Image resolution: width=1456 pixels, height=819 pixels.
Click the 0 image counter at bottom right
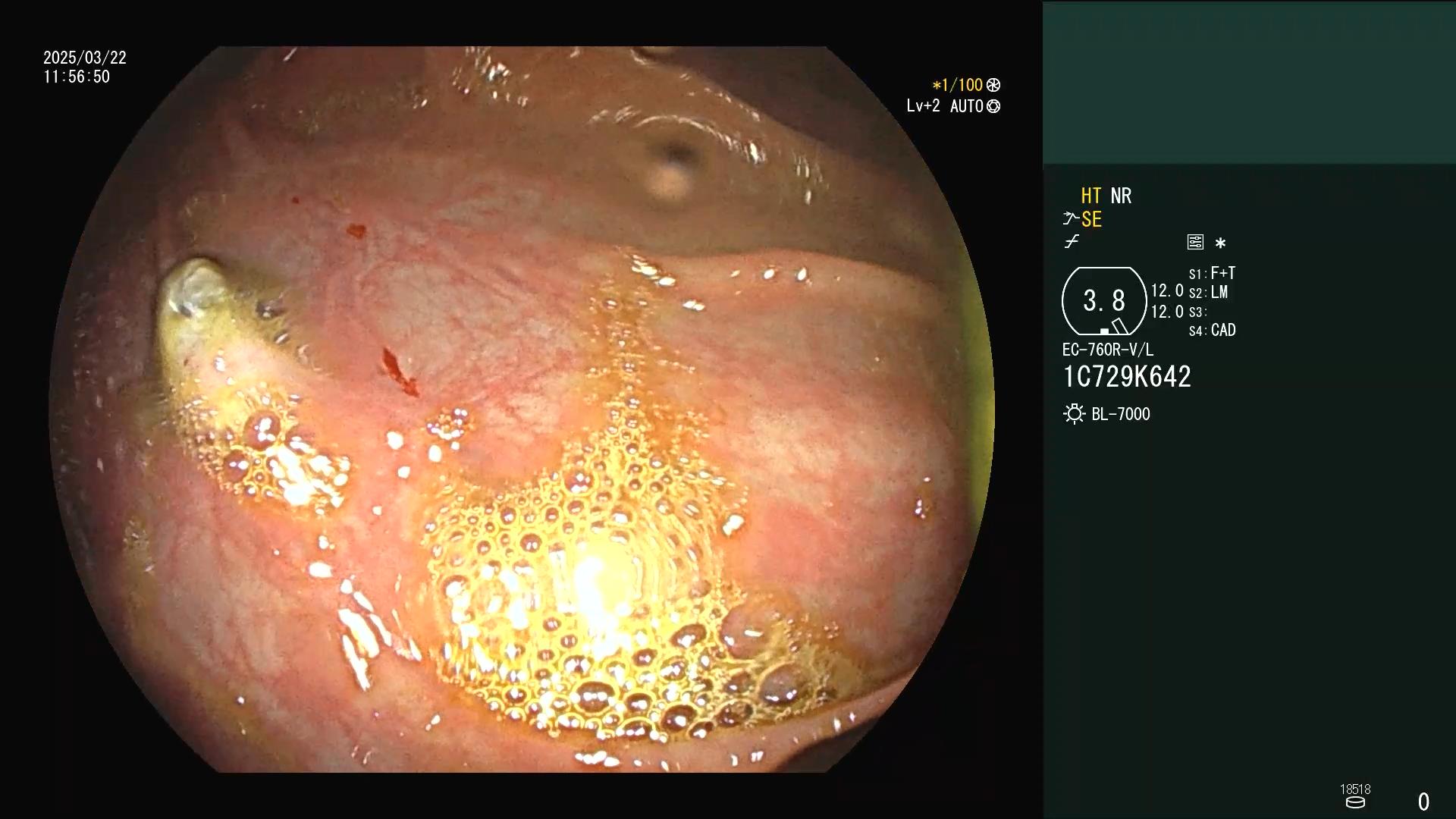(x=1423, y=802)
